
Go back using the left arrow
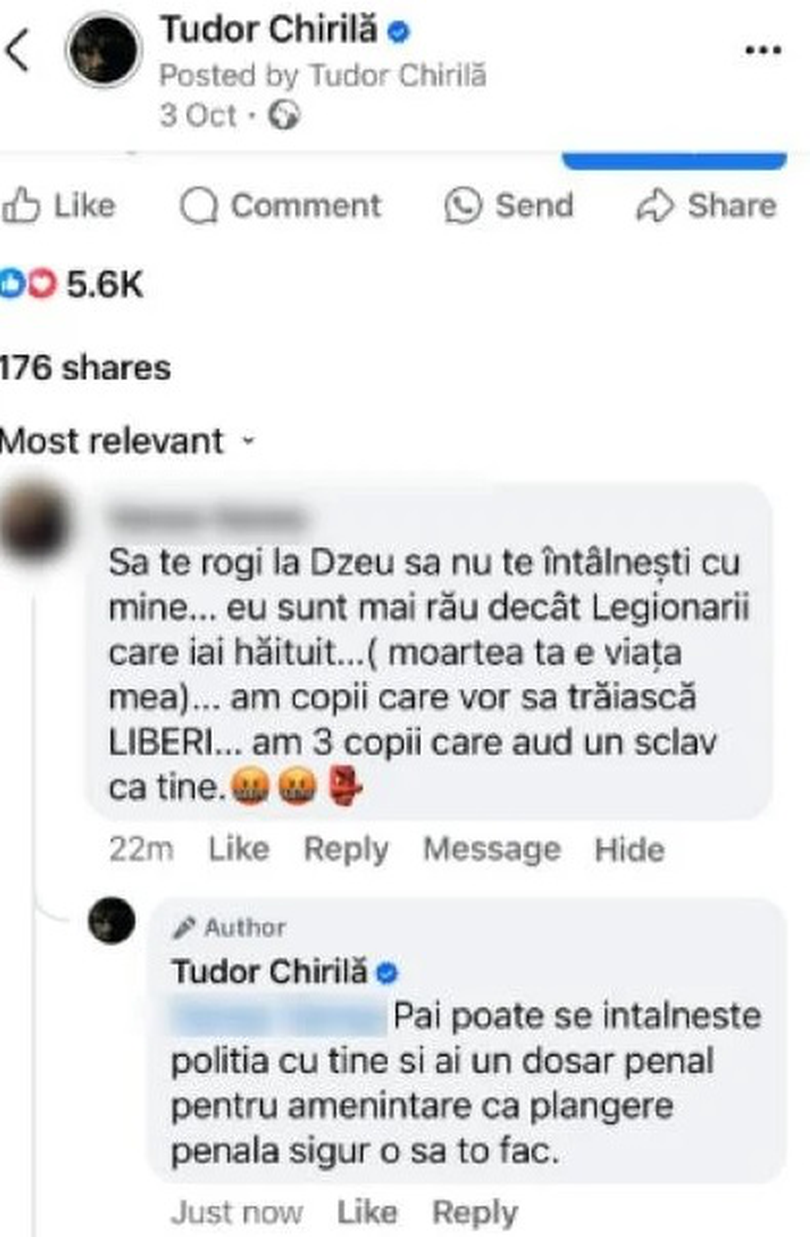point(19,52)
